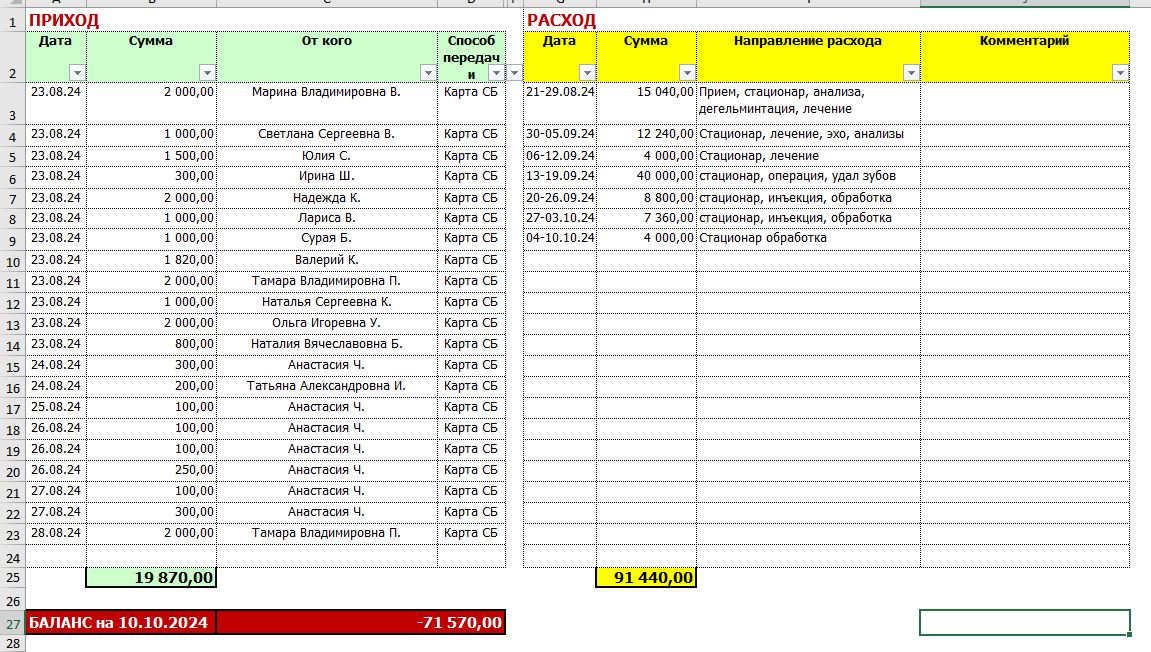This screenshot has height=652, width=1151.
Task: Select Карта СБ cell in row 23
Action: click(x=471, y=533)
